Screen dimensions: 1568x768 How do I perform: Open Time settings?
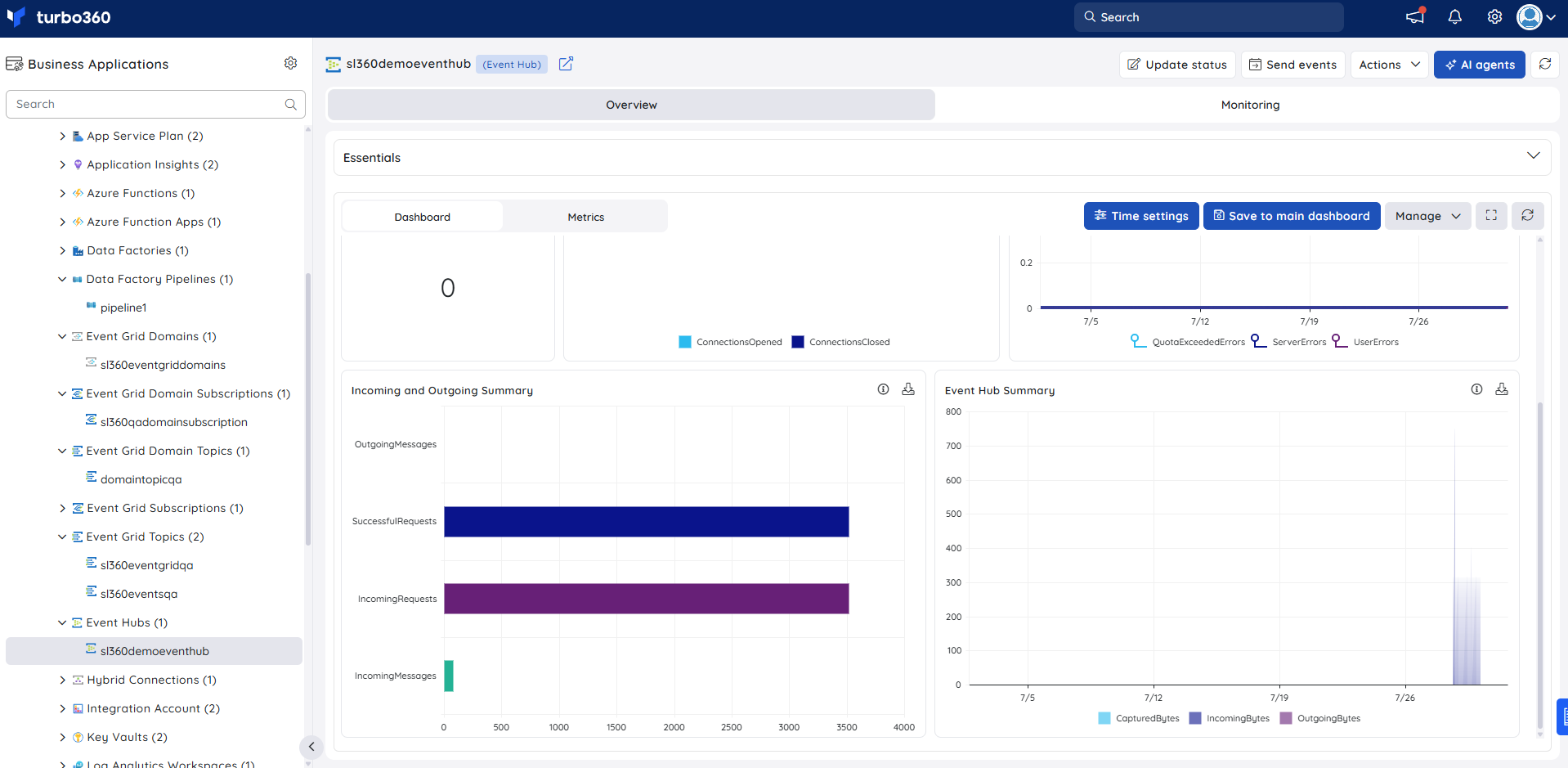[1141, 216]
